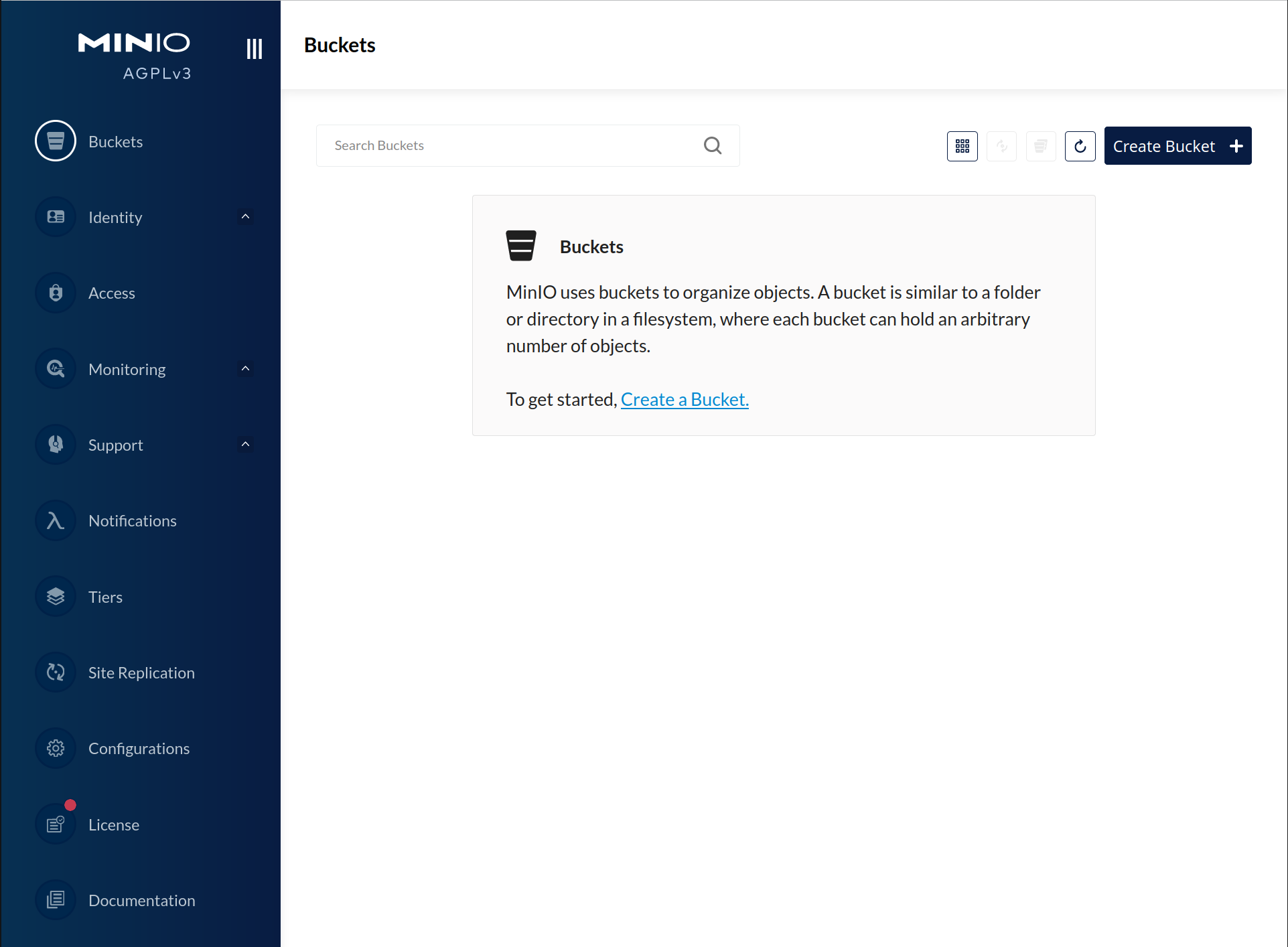
Task: Select the Support menu item
Action: [116, 445]
